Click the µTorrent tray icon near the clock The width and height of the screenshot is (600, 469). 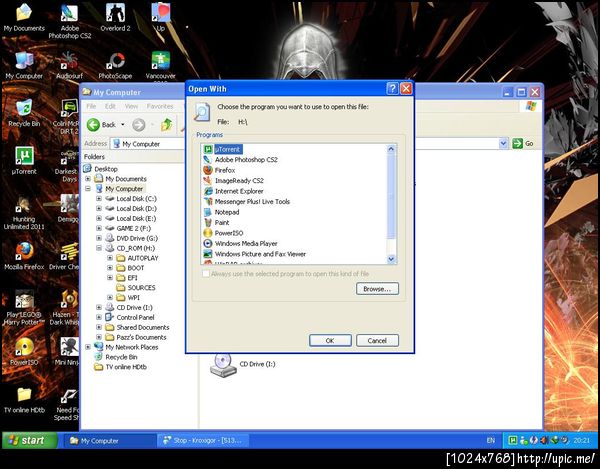pyautogui.click(x=513, y=441)
